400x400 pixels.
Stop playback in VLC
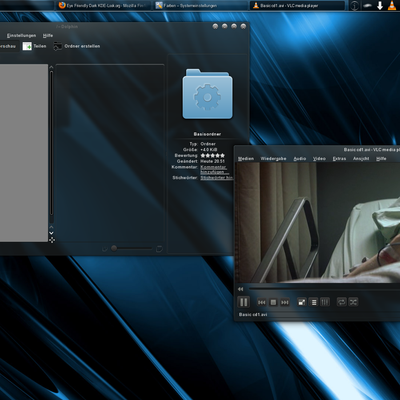pos(273,302)
